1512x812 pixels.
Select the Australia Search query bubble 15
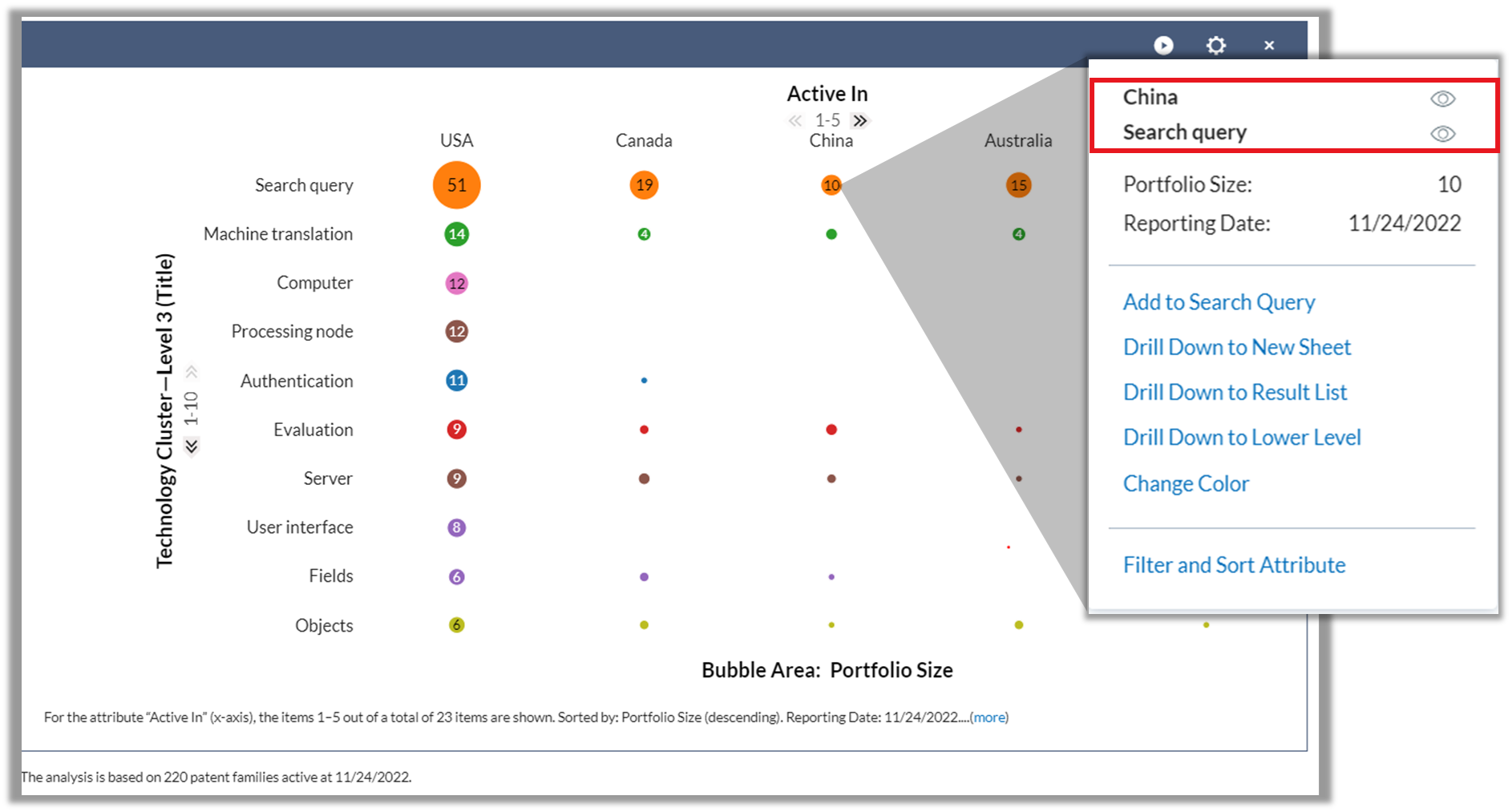pyautogui.click(x=1018, y=185)
